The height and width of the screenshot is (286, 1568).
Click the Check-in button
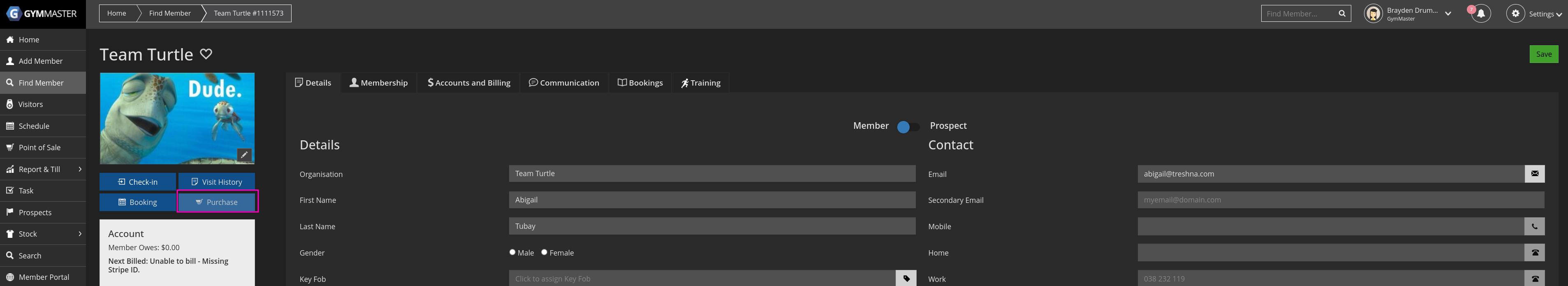pyautogui.click(x=138, y=182)
